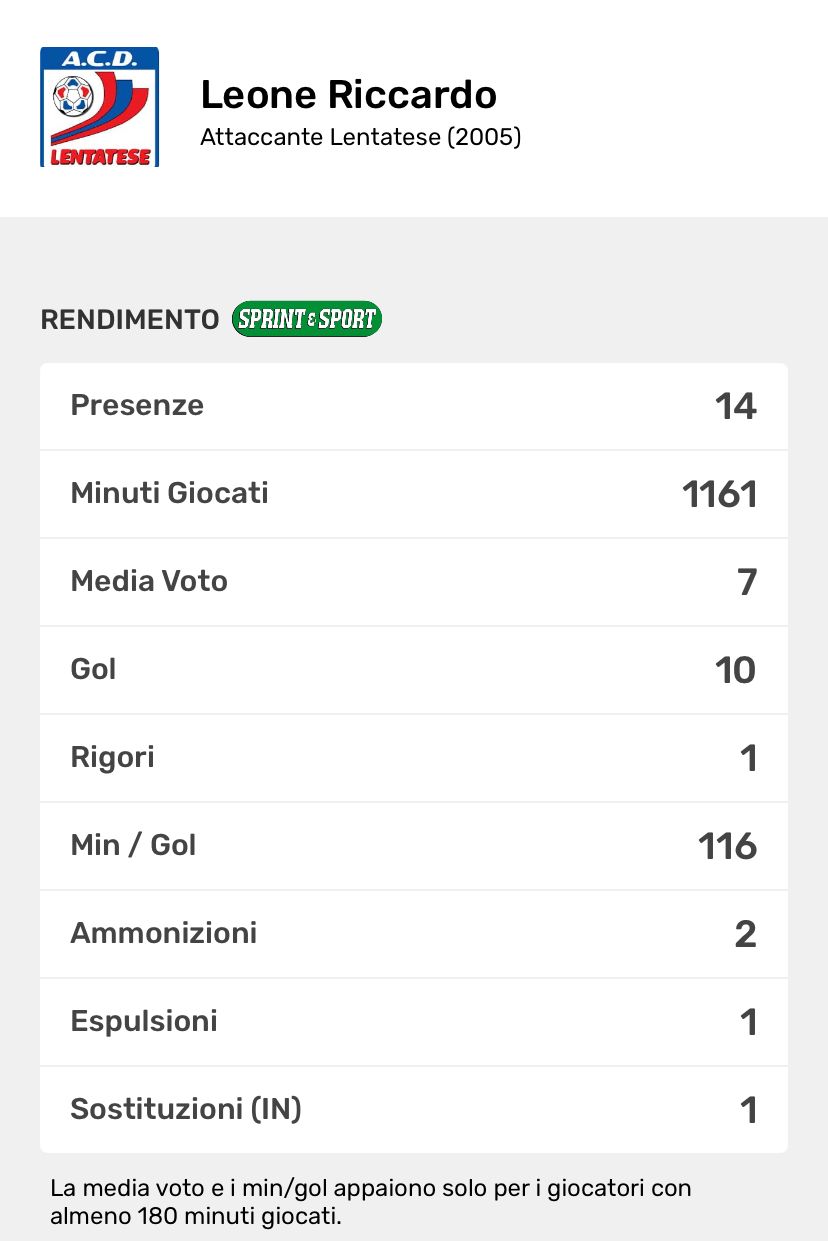Select the Media Voto row

click(414, 582)
